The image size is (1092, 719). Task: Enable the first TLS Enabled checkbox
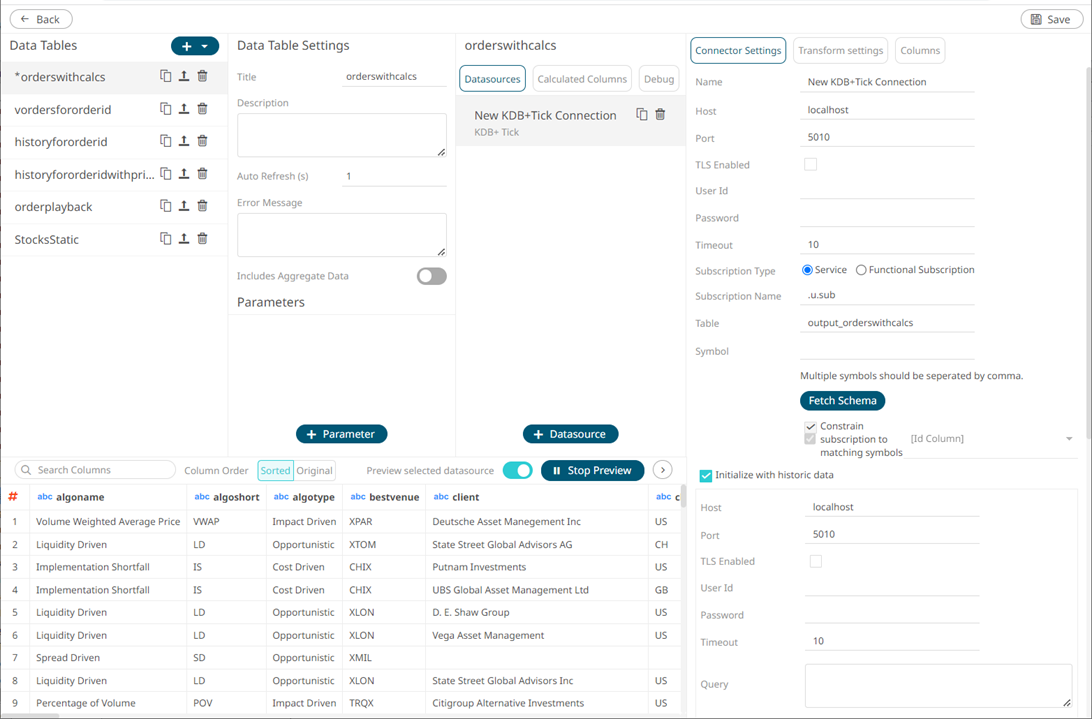coord(810,164)
